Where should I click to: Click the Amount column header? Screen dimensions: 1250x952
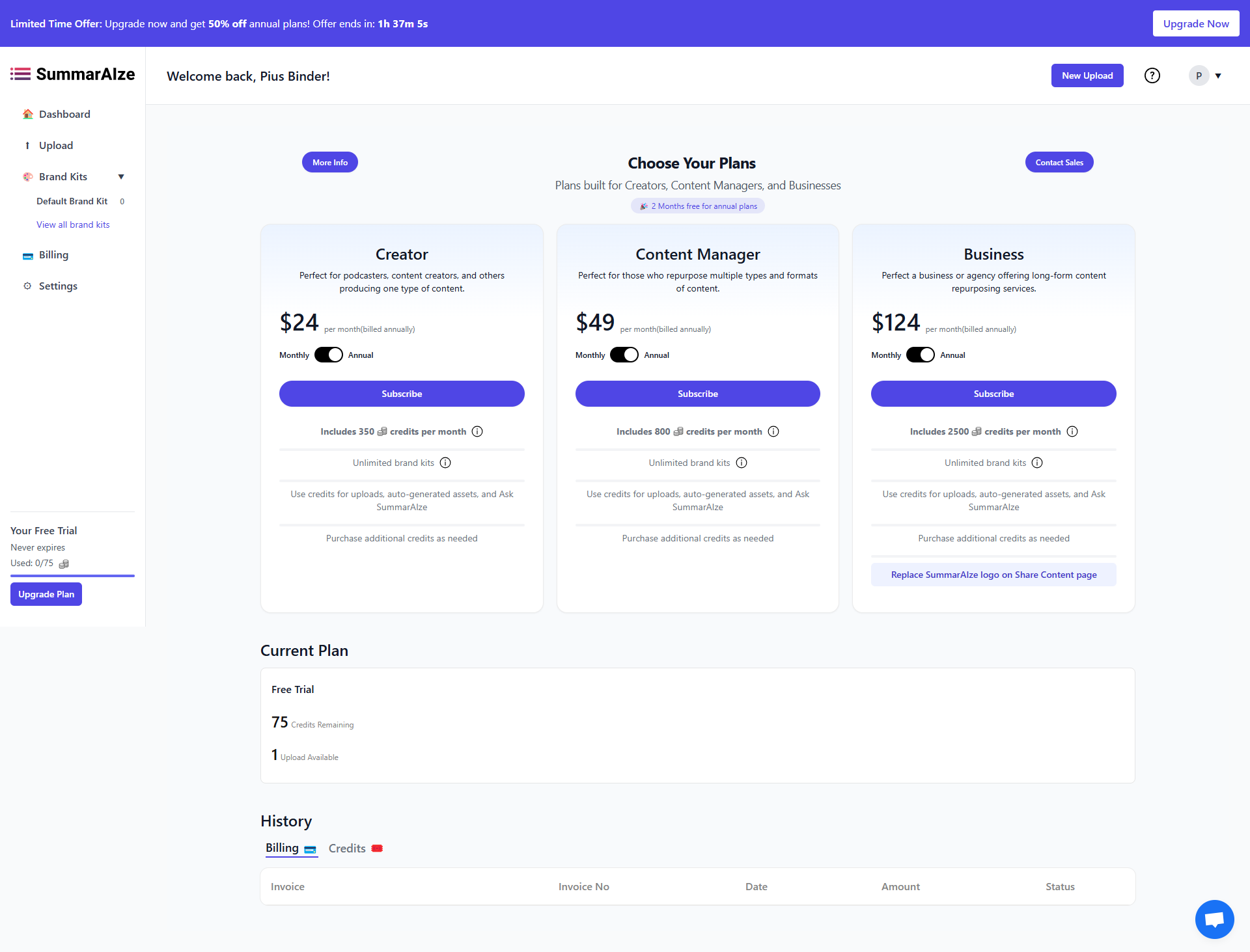(900, 886)
